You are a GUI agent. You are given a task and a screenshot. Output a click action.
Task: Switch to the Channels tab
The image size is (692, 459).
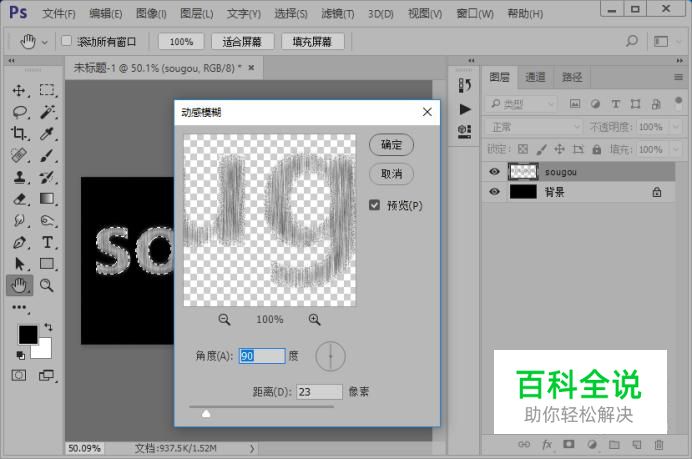(x=535, y=77)
